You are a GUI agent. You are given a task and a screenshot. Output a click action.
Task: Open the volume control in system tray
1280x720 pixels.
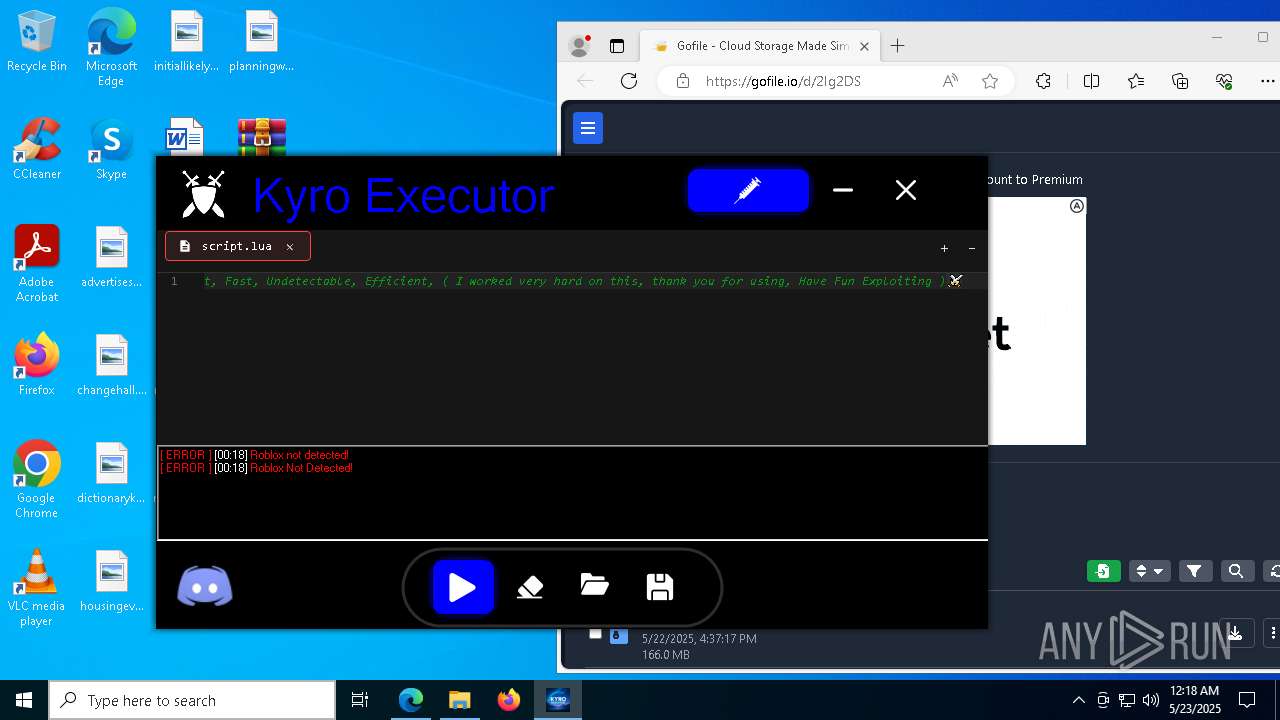1151,700
